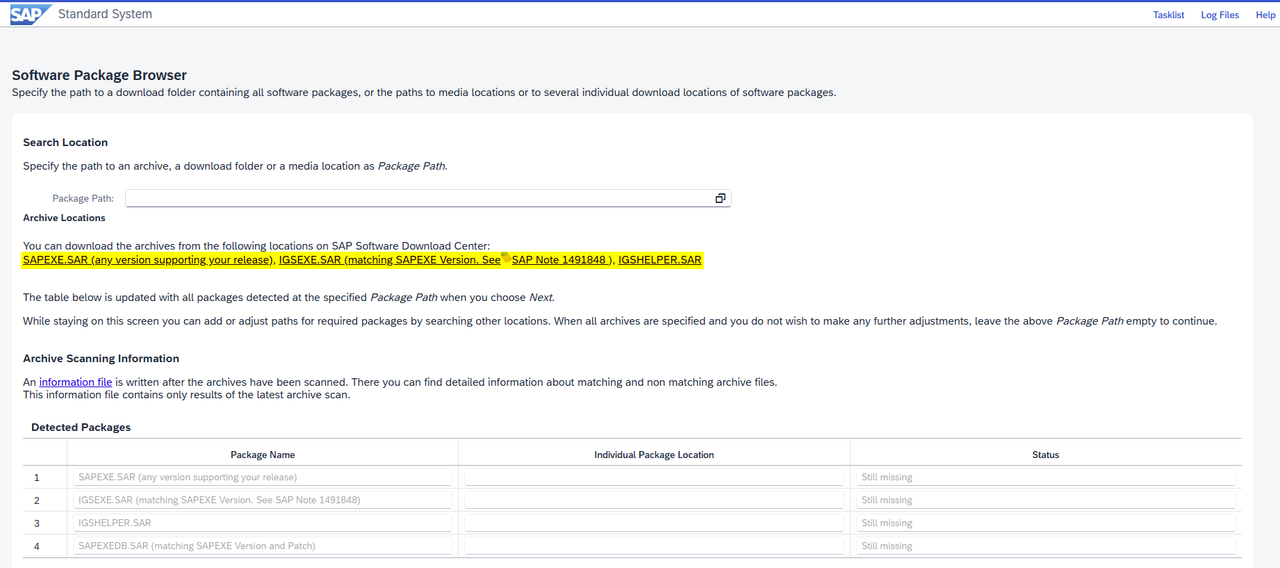This screenshot has height=568, width=1280.
Task: Click the Detected Packages table title
Action: (81, 427)
